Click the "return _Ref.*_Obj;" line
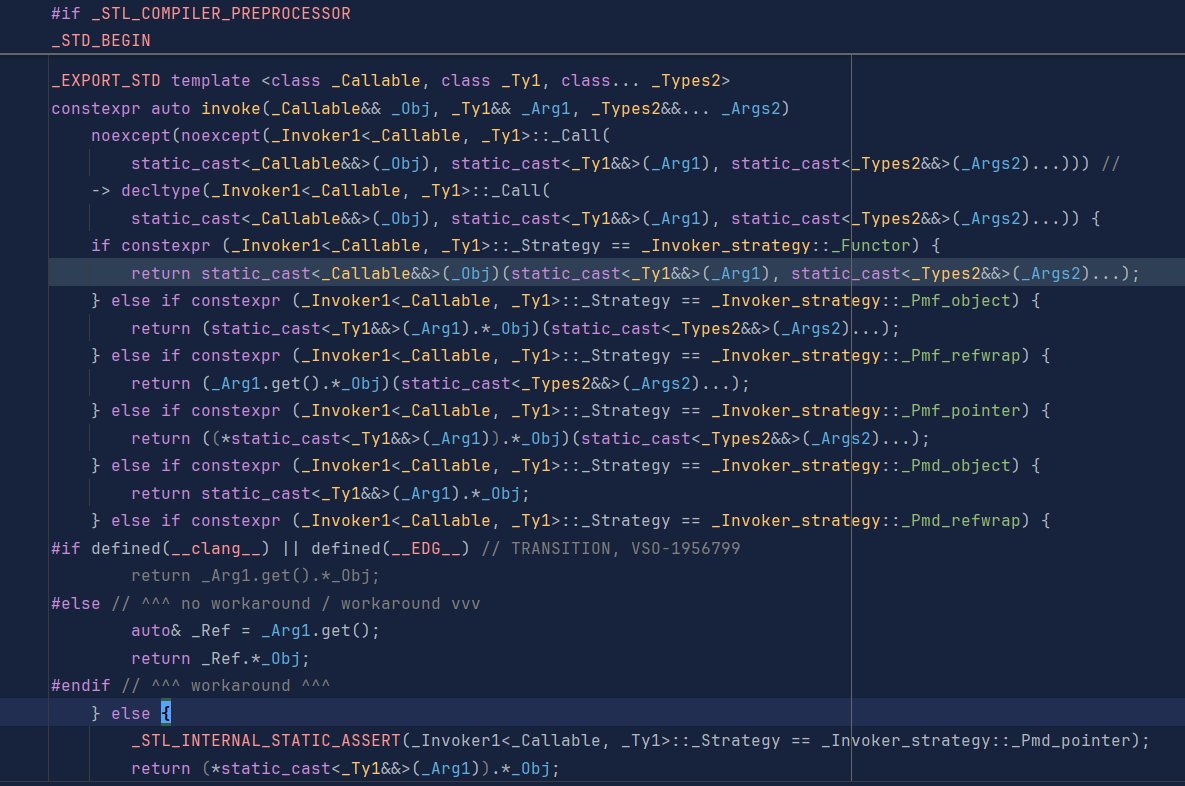1185x786 pixels. coord(220,659)
